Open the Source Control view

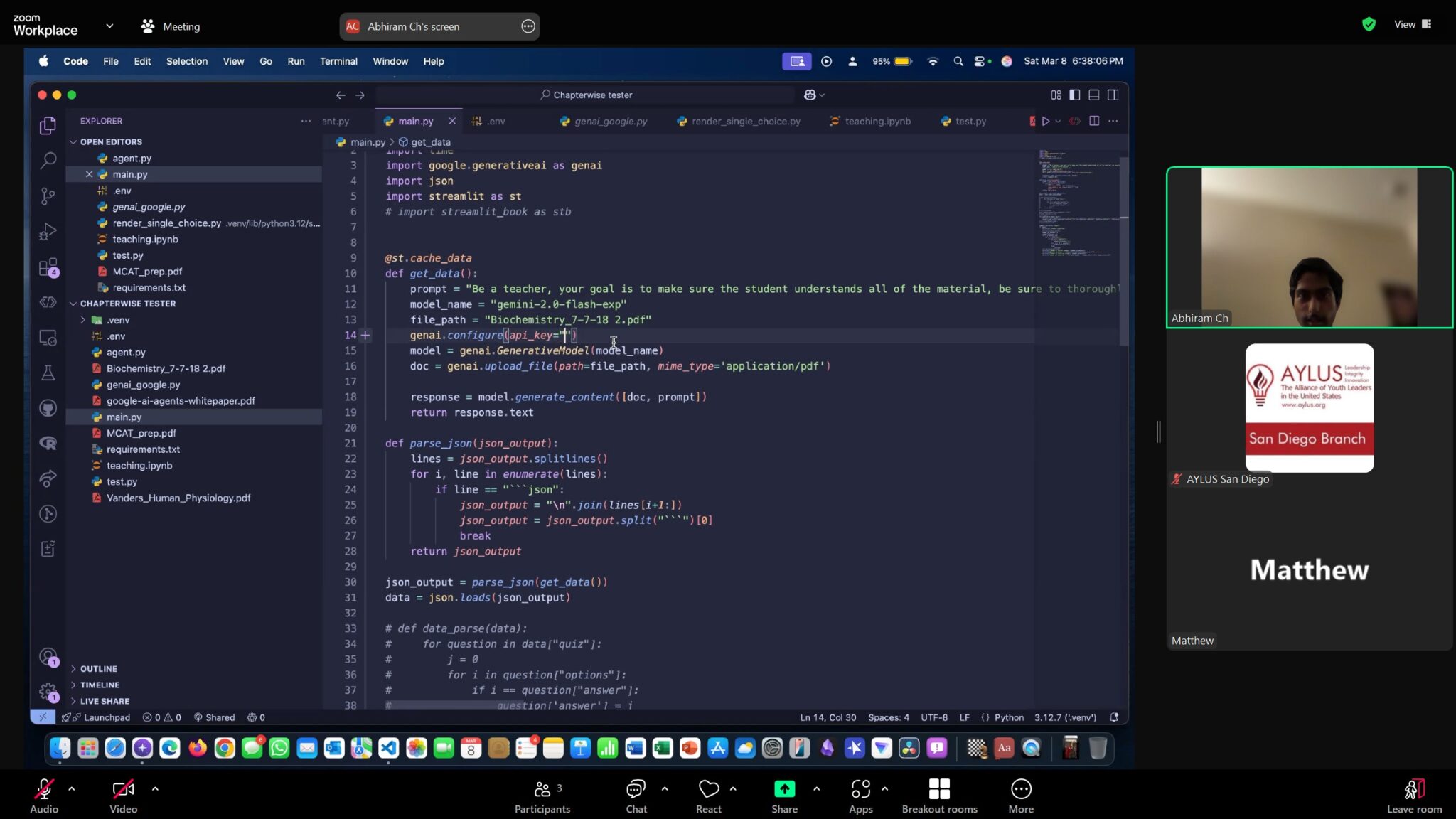(48, 196)
